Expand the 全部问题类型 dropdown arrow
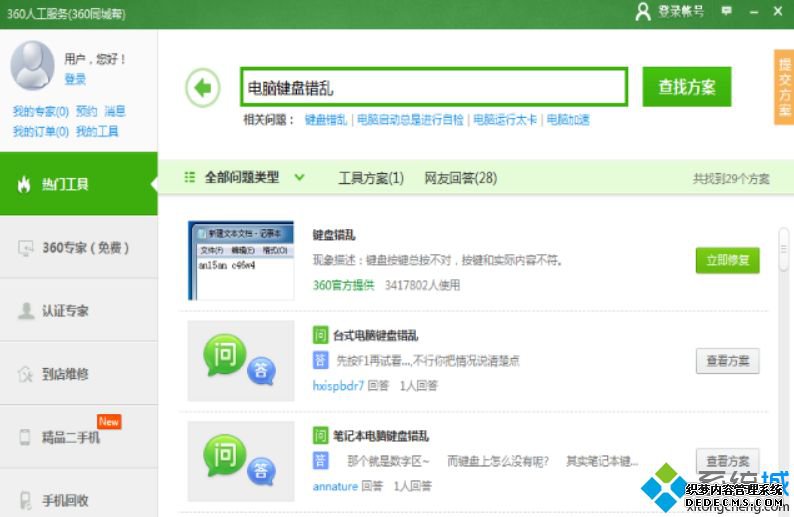The width and height of the screenshot is (794, 517). coord(299,177)
